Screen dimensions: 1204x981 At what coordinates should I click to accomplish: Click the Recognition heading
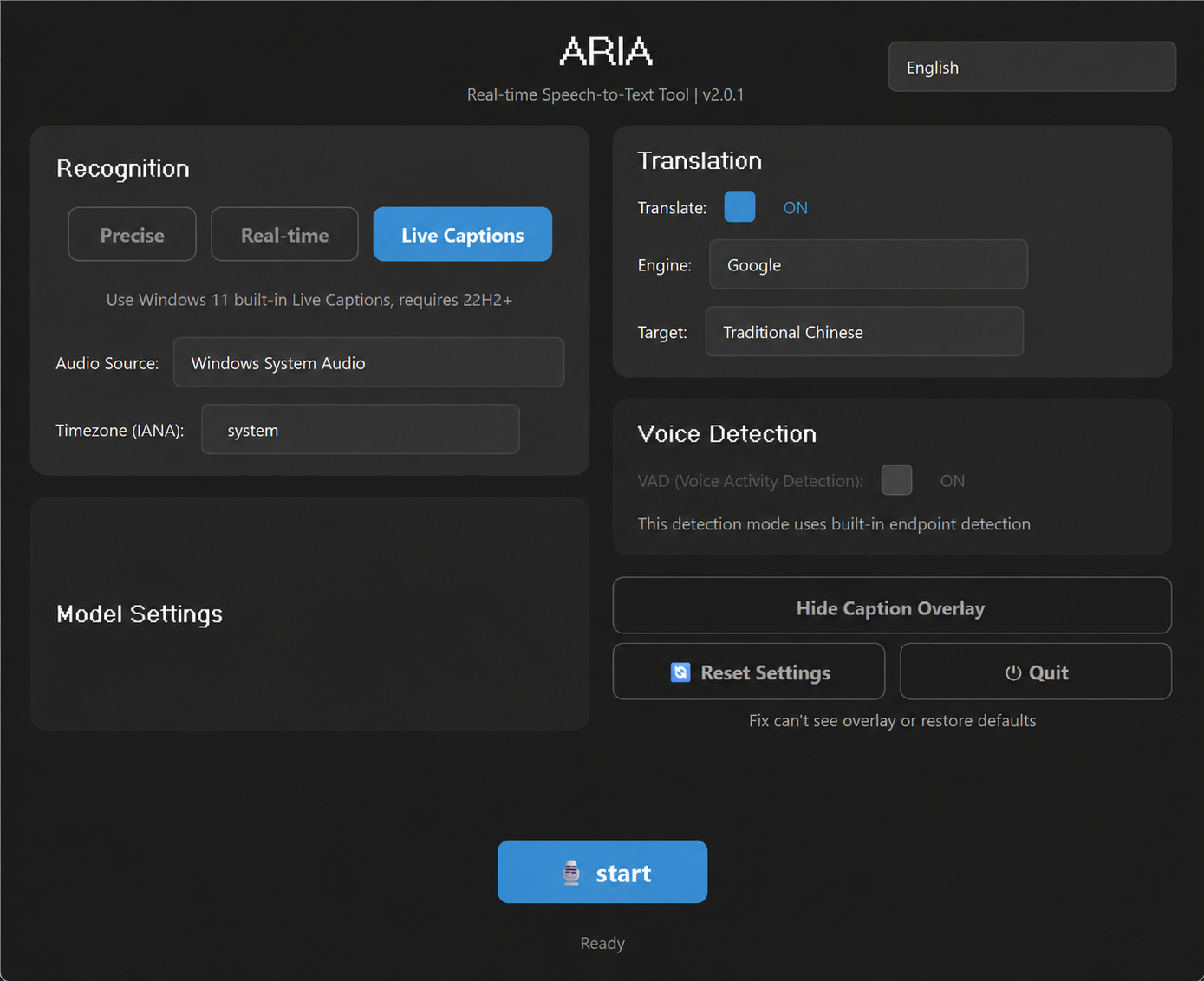click(x=122, y=168)
